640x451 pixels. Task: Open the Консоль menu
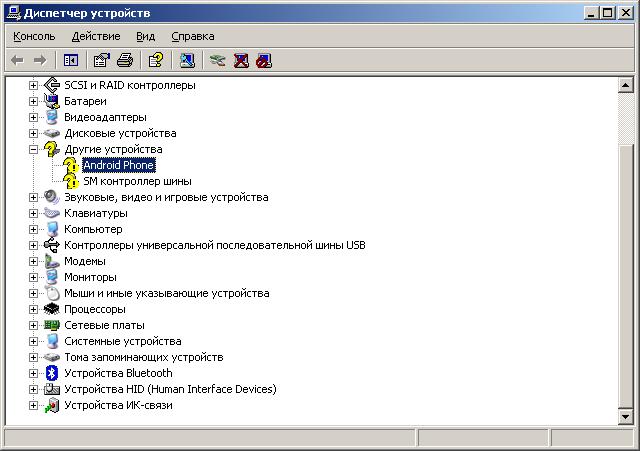click(x=34, y=36)
